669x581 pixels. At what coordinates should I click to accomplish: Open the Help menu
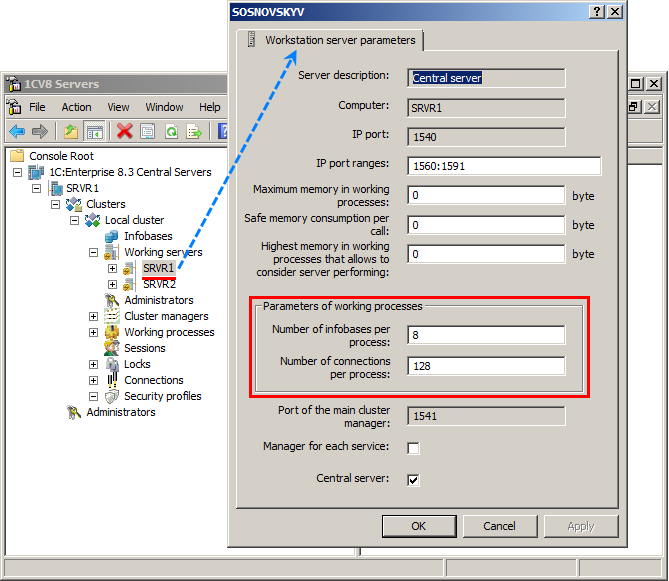(209, 107)
